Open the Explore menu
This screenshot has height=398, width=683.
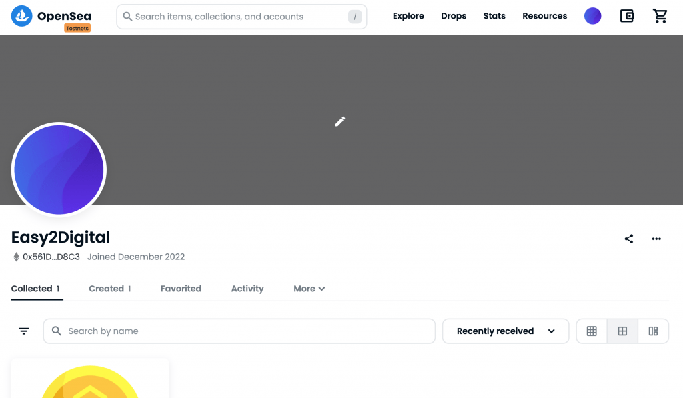point(409,16)
